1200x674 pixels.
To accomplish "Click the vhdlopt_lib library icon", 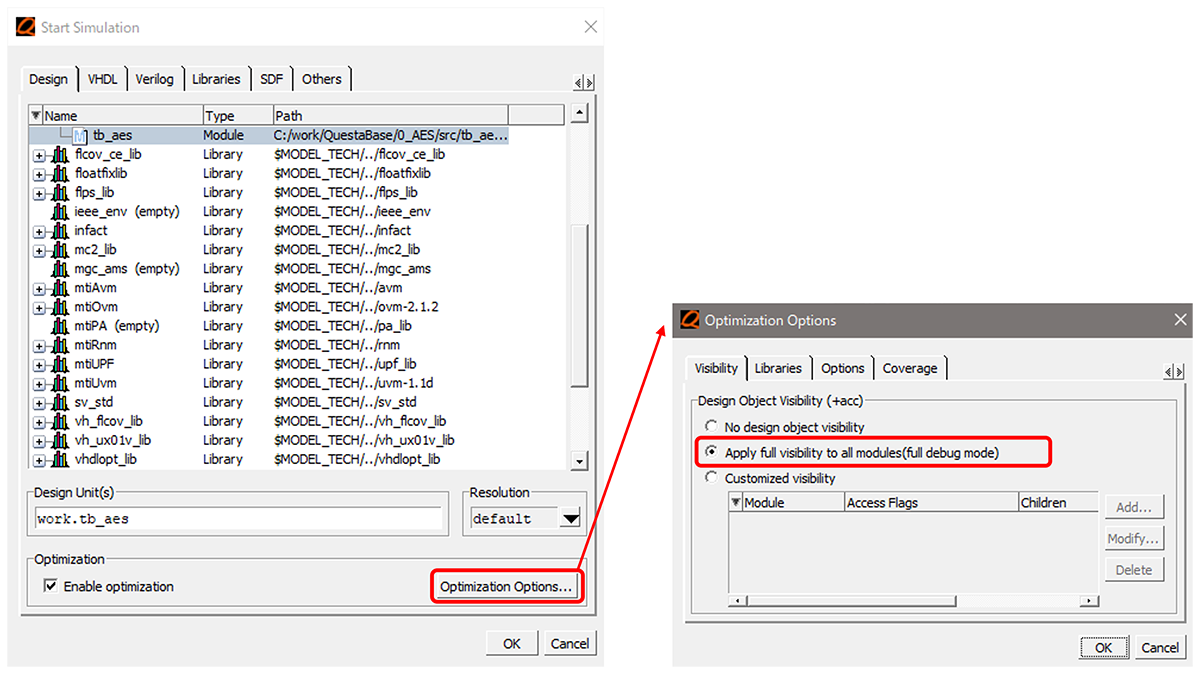I will [x=59, y=460].
